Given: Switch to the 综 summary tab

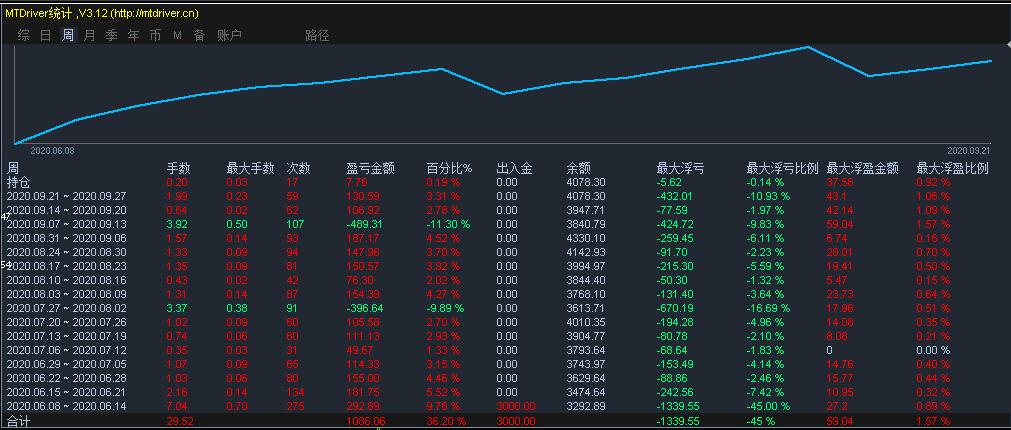Looking at the screenshot, I should pos(24,35).
